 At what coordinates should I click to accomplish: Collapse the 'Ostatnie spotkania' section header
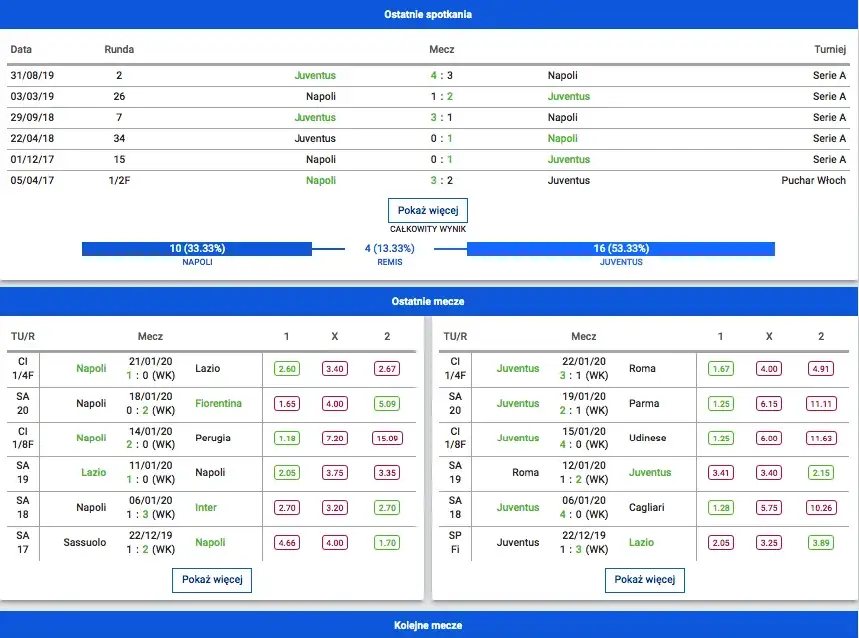point(429,15)
